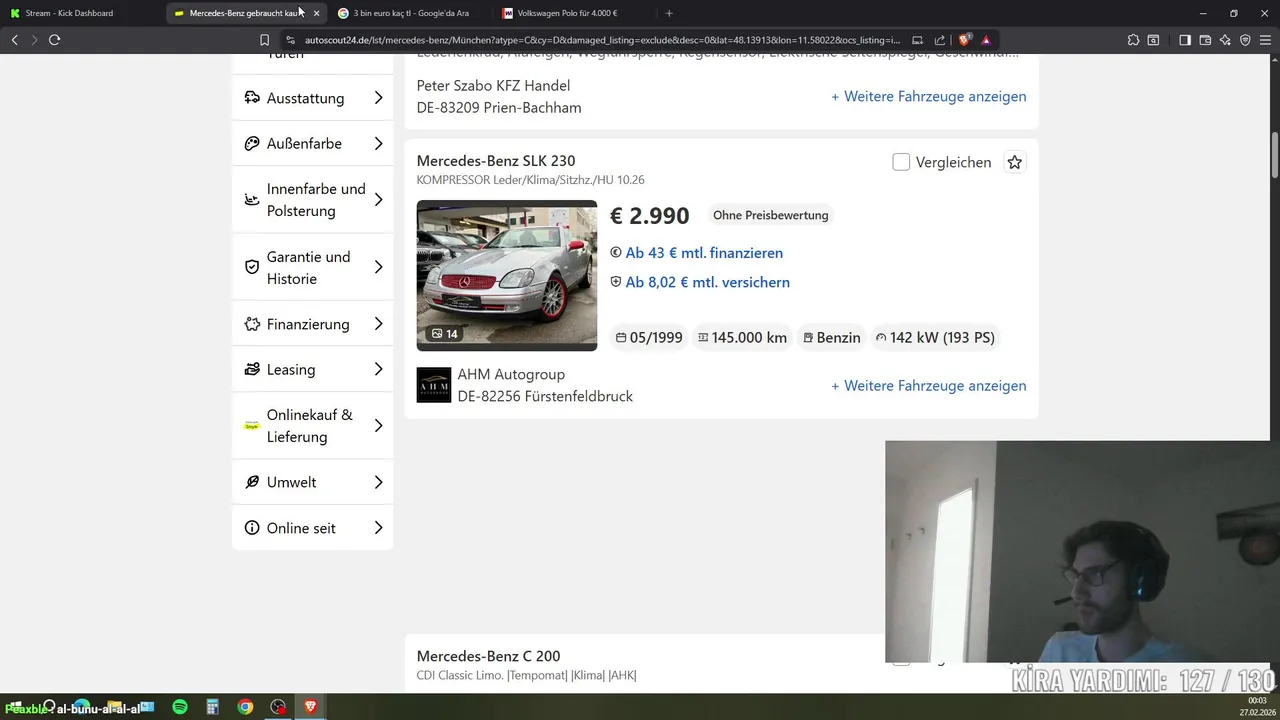Open Calculator from the taskbar

pos(212,707)
